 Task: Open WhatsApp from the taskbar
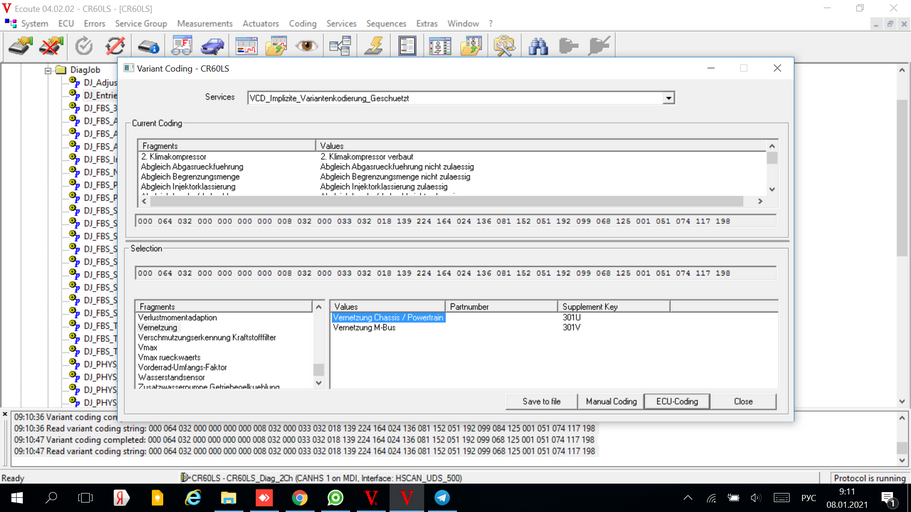click(335, 498)
